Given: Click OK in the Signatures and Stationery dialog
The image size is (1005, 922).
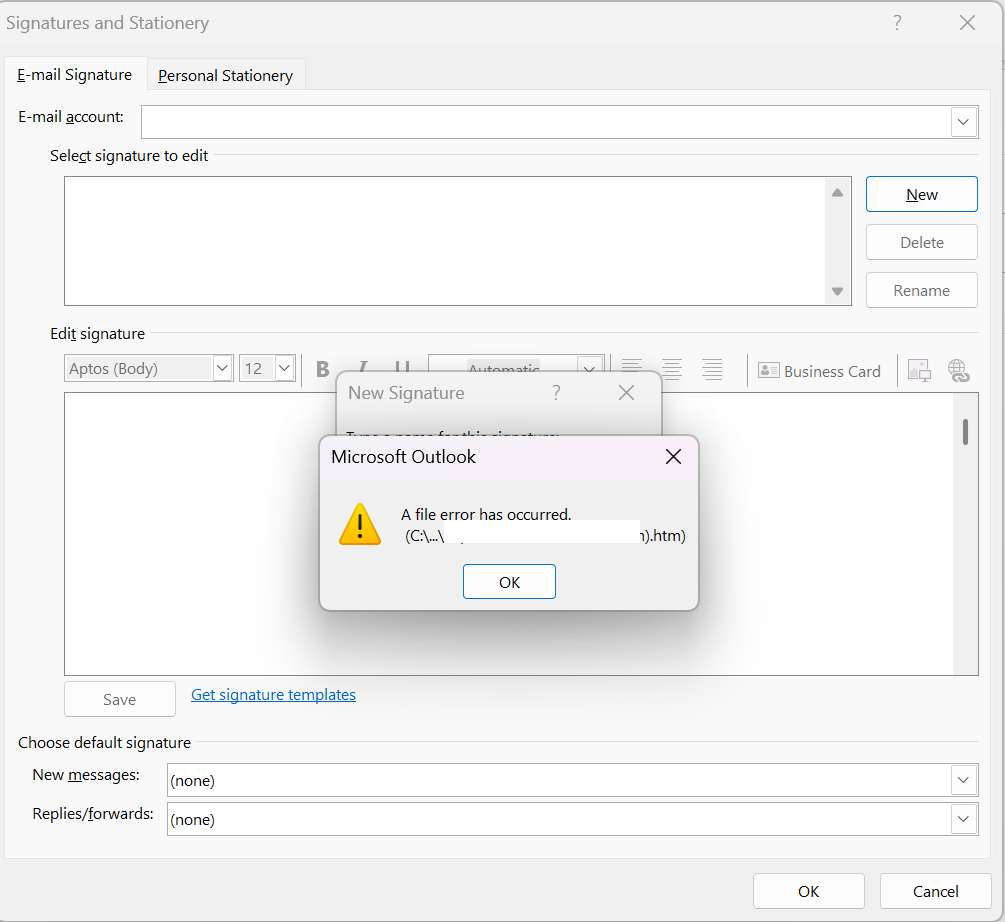Looking at the screenshot, I should tap(808, 891).
